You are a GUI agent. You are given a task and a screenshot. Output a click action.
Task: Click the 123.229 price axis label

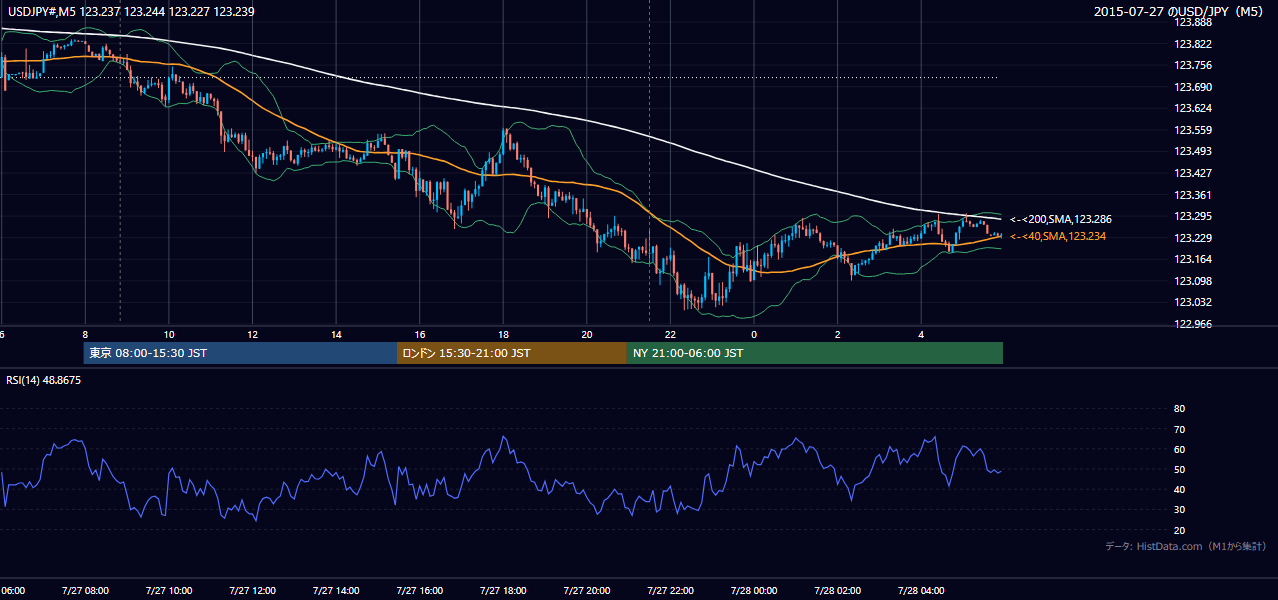pyautogui.click(x=1192, y=238)
